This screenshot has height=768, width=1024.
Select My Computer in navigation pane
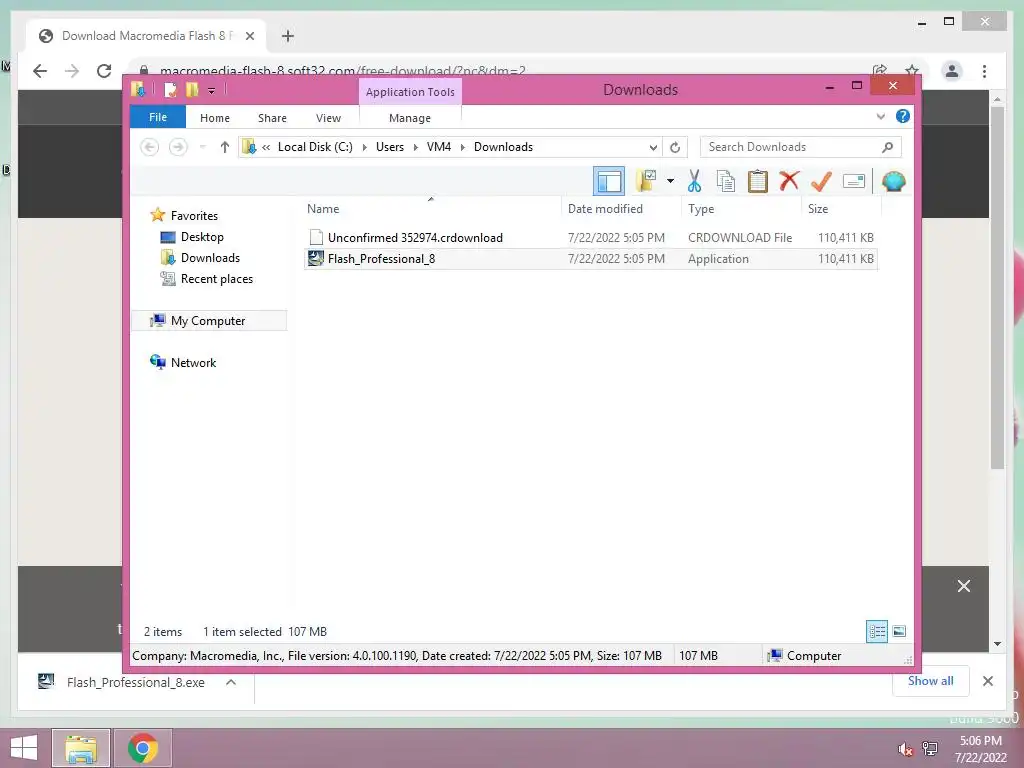[208, 321]
